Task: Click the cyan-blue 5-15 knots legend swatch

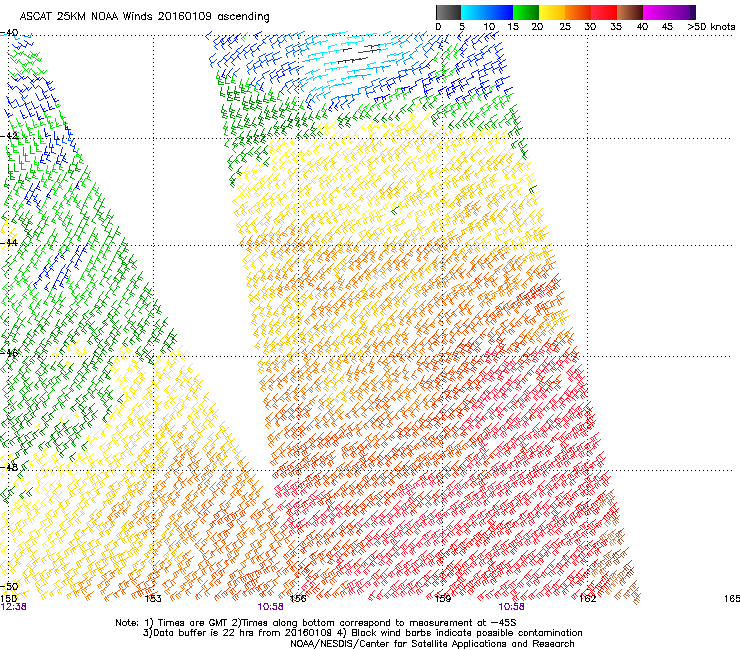Action: (x=487, y=12)
